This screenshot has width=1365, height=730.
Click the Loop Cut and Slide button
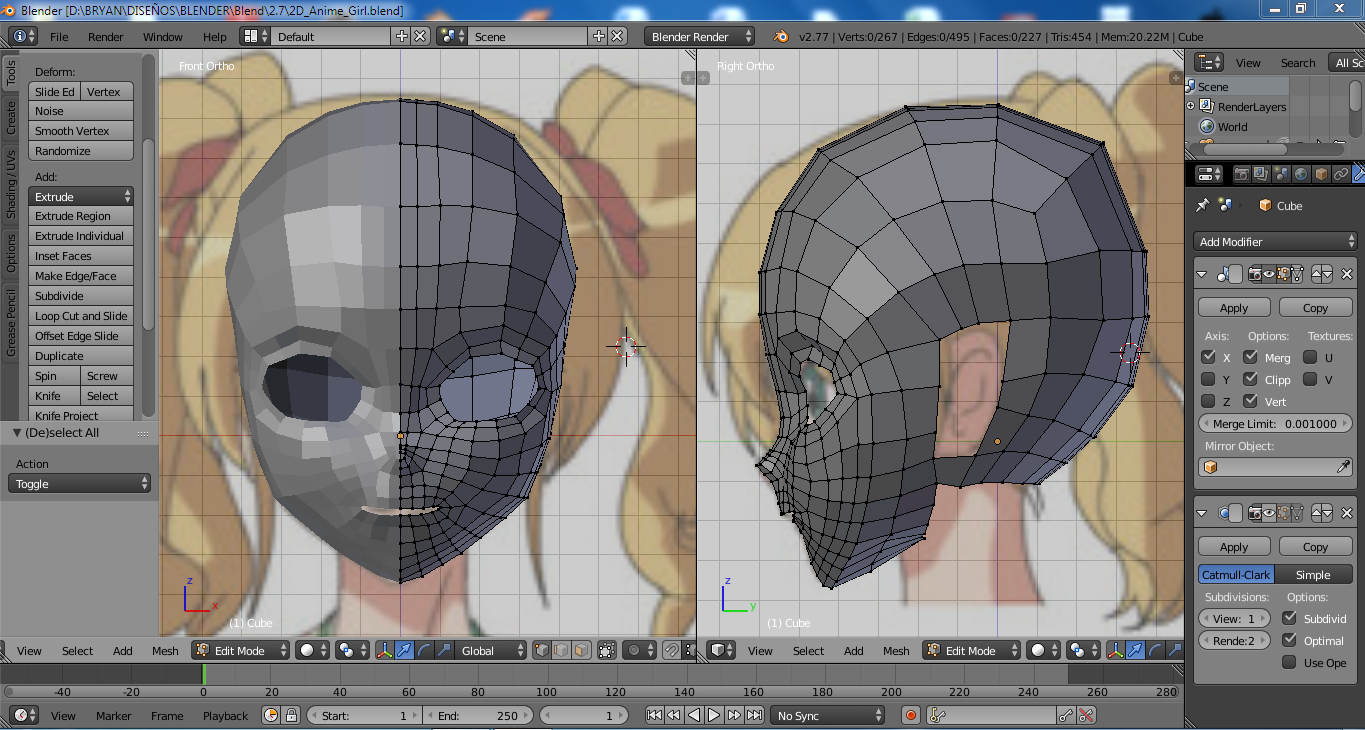(81, 316)
